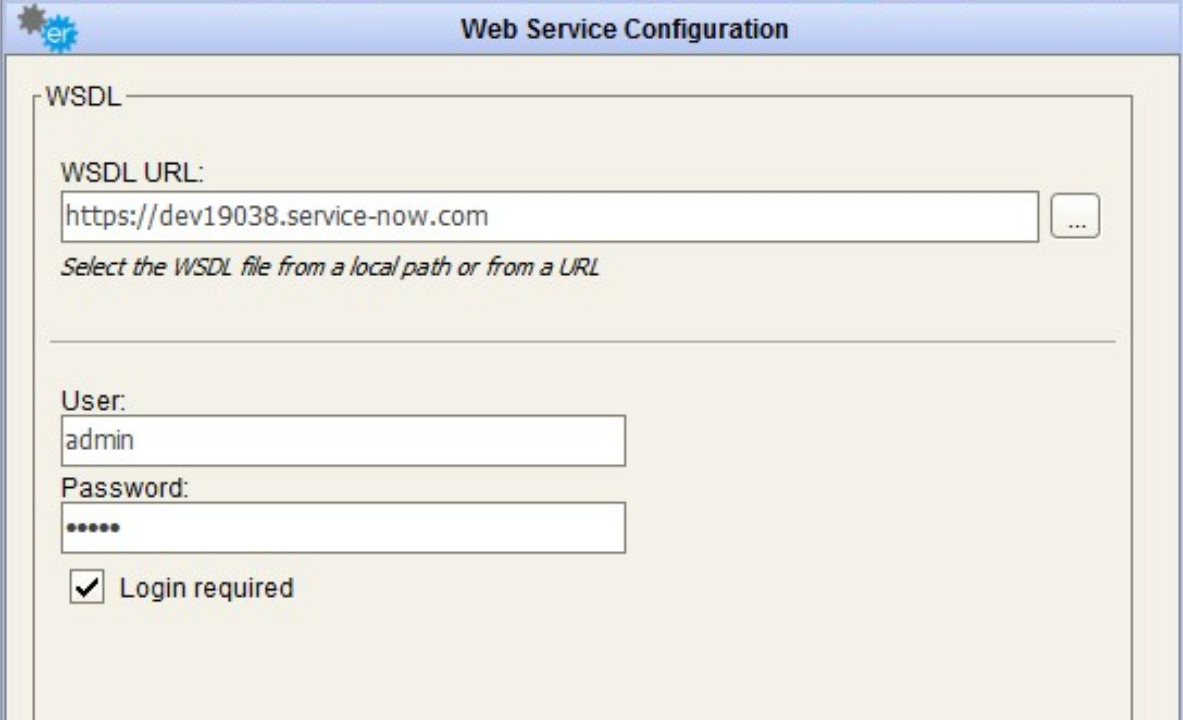Viewport: 1183px width, 720px height.
Task: Open the WSDL file browse dialog
Action: [x=1075, y=217]
